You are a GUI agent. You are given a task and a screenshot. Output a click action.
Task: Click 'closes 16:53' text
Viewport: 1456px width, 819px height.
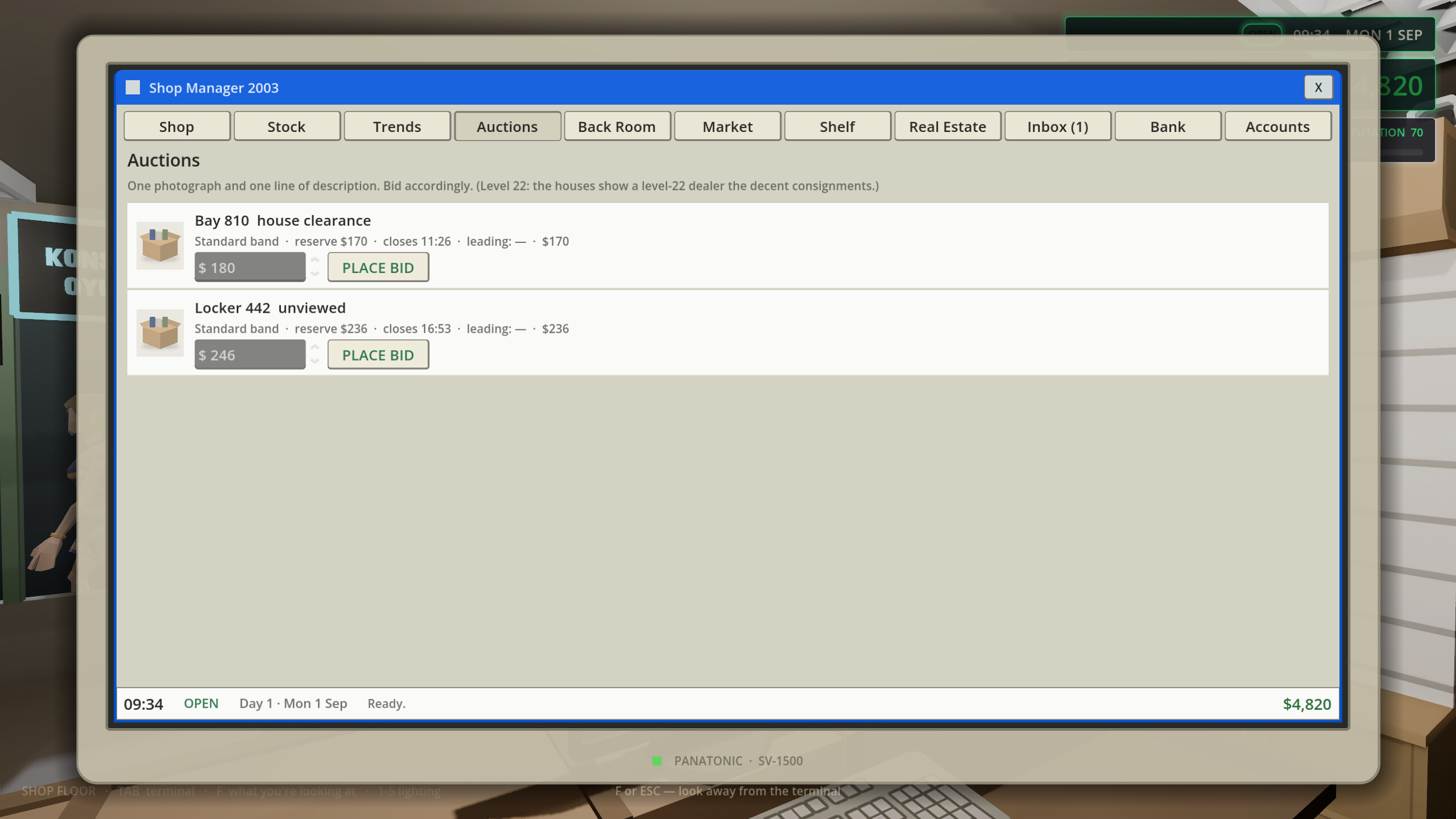coord(417,329)
